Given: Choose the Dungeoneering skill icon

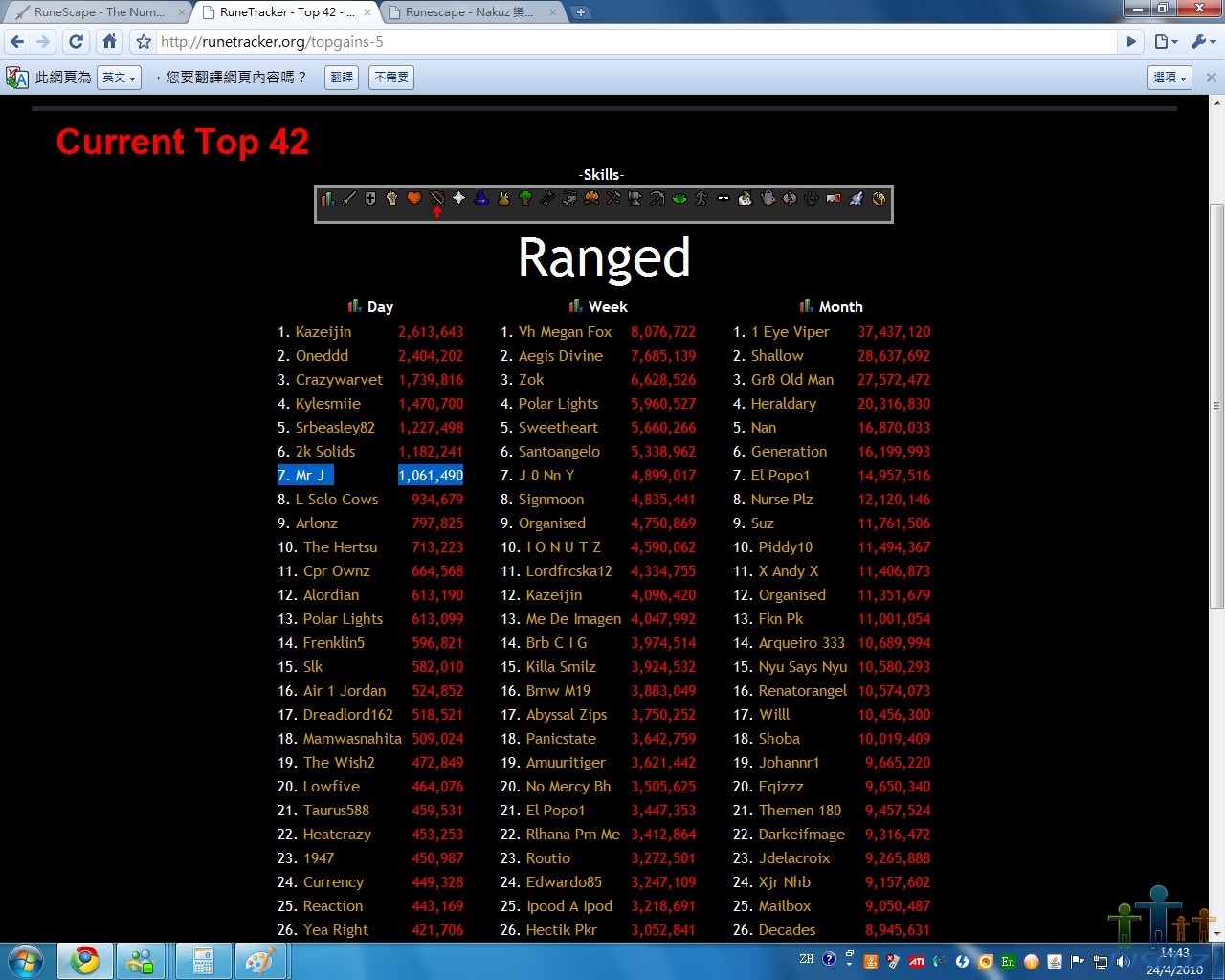Looking at the screenshot, I should click(x=879, y=198).
